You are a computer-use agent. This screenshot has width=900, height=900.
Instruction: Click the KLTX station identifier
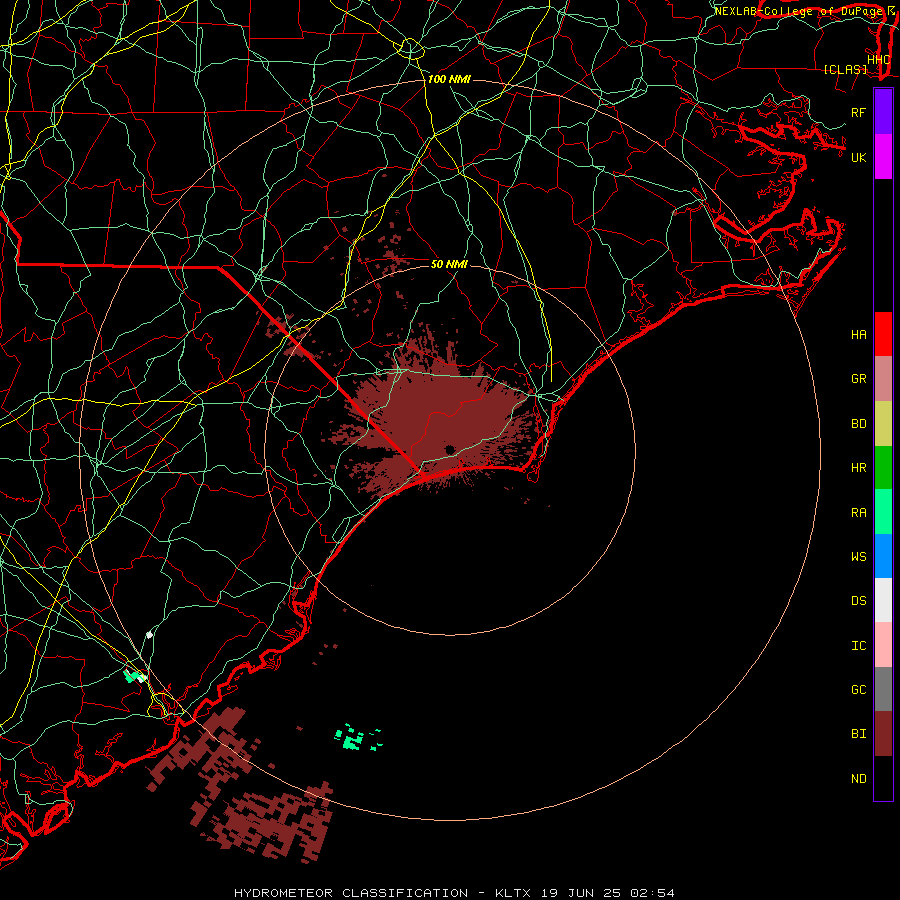pyautogui.click(x=513, y=893)
